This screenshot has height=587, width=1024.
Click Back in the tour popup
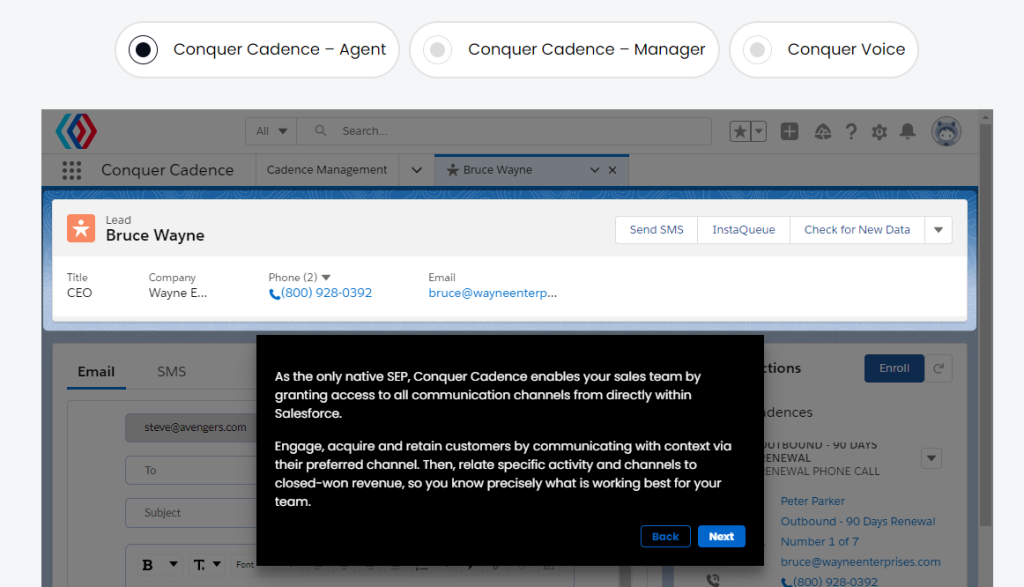[x=665, y=537]
